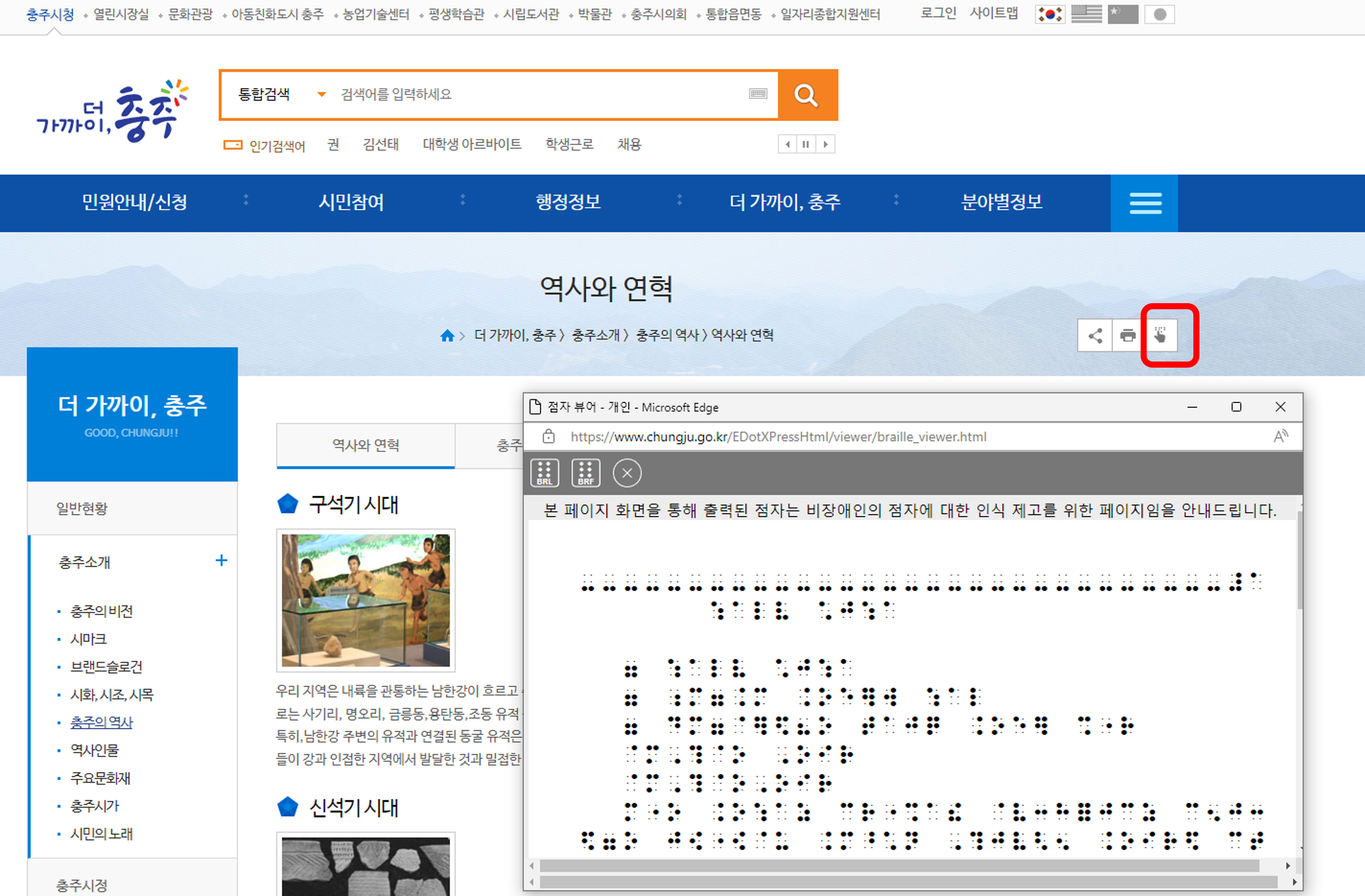Open 역사인물 sidebar item
This screenshot has height=896, width=1365.
pos(95,751)
